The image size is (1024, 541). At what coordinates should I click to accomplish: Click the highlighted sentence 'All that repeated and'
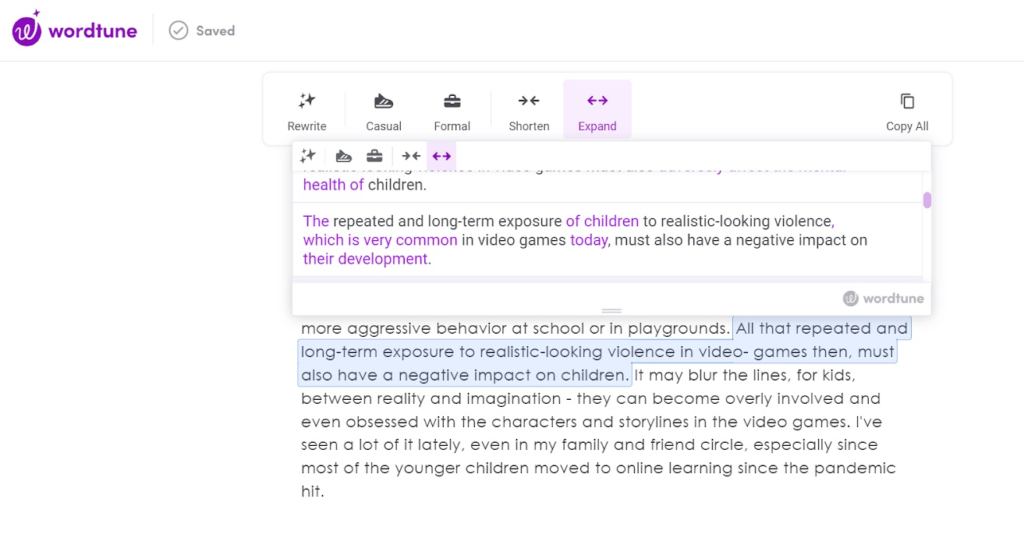[822, 328]
